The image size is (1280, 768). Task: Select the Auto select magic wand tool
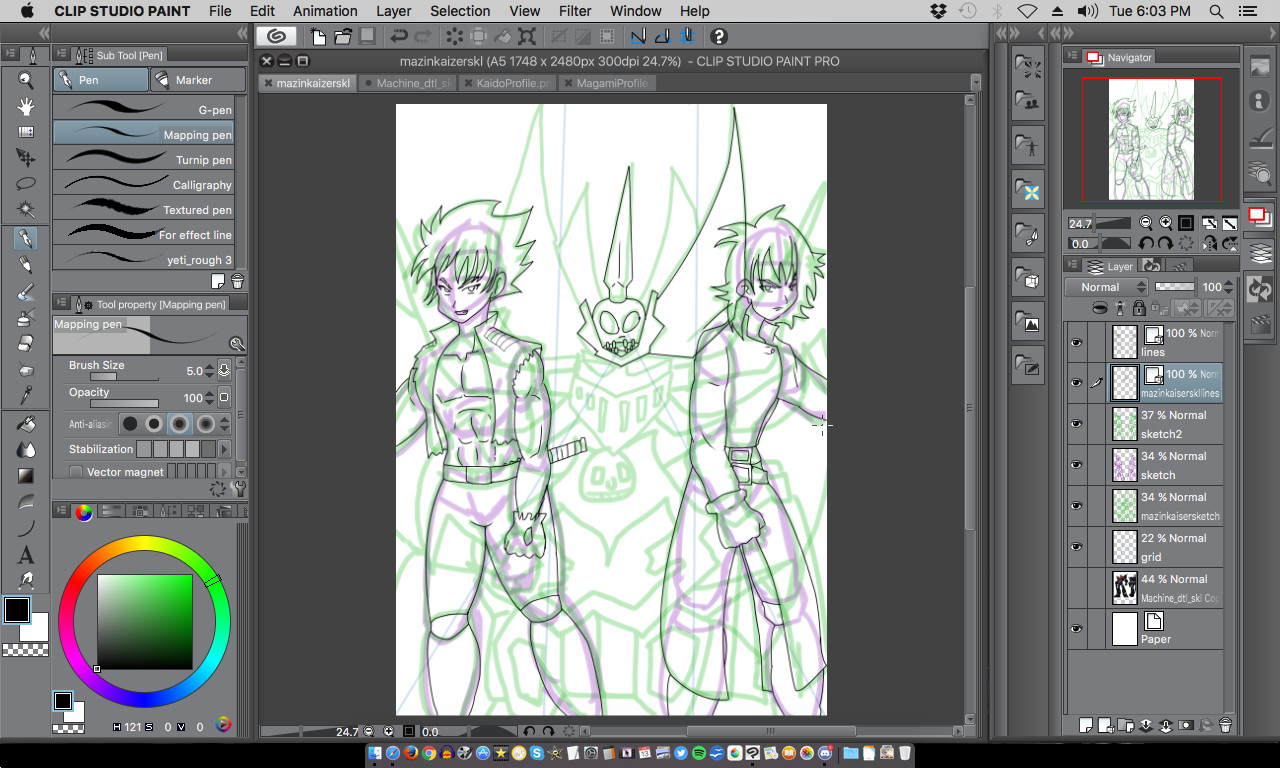tap(26, 209)
